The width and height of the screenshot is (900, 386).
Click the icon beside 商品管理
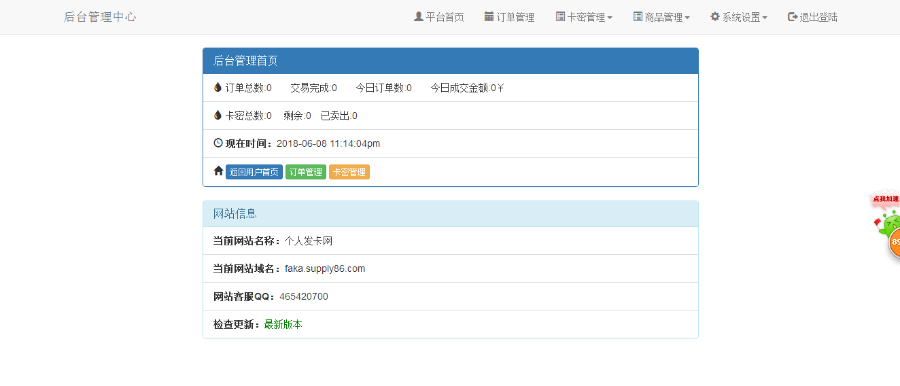pyautogui.click(x=638, y=17)
